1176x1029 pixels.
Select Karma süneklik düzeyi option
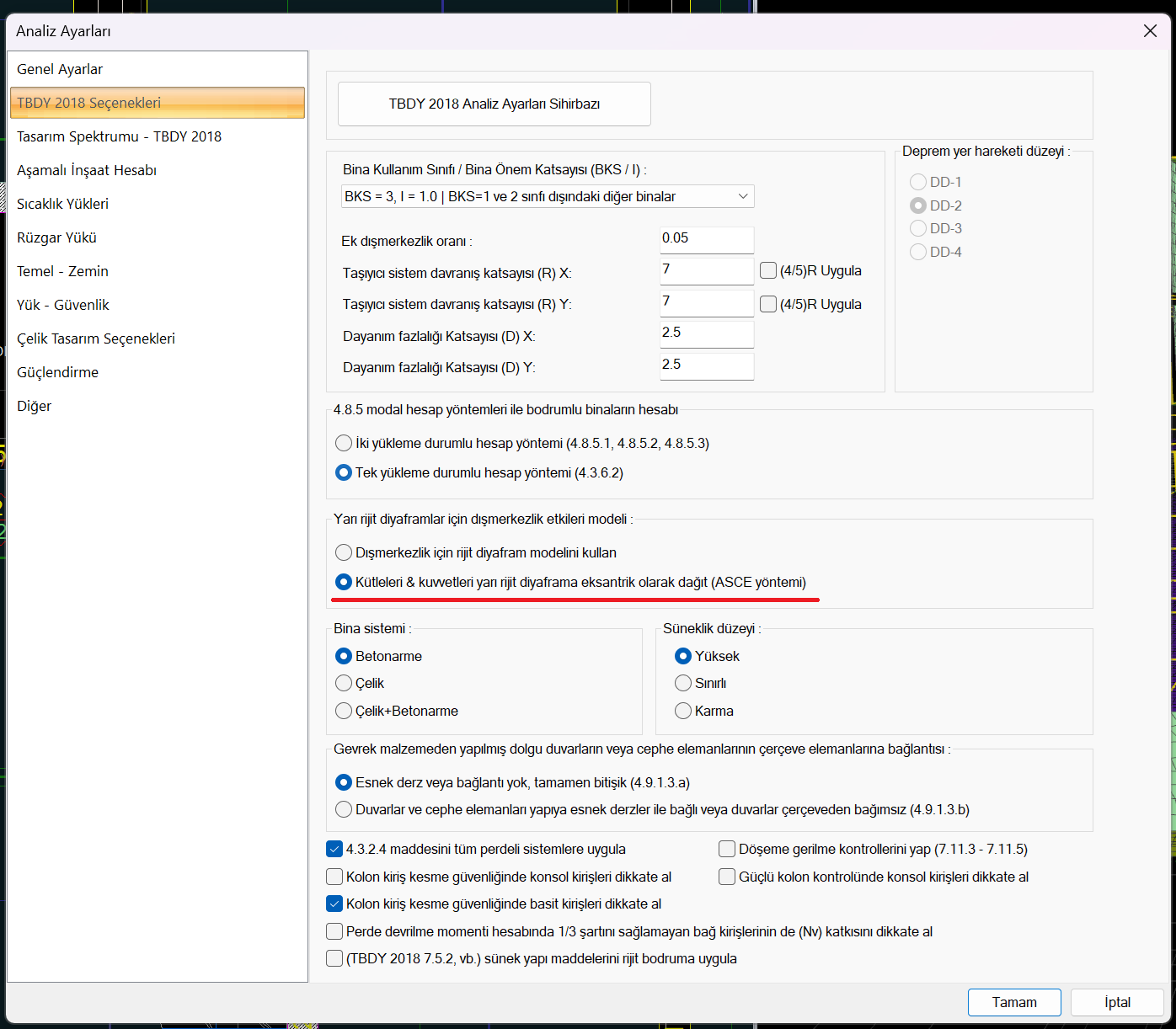pyautogui.click(x=683, y=711)
